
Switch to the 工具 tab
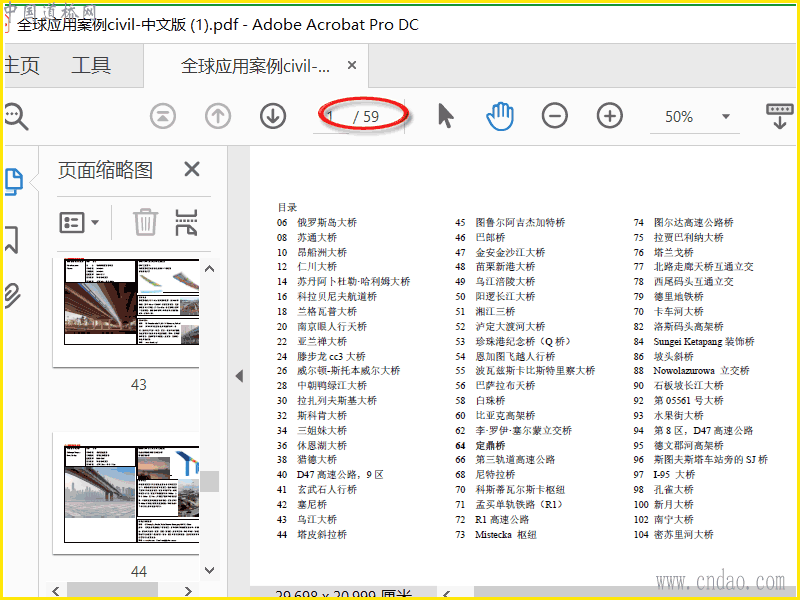pyautogui.click(x=91, y=65)
